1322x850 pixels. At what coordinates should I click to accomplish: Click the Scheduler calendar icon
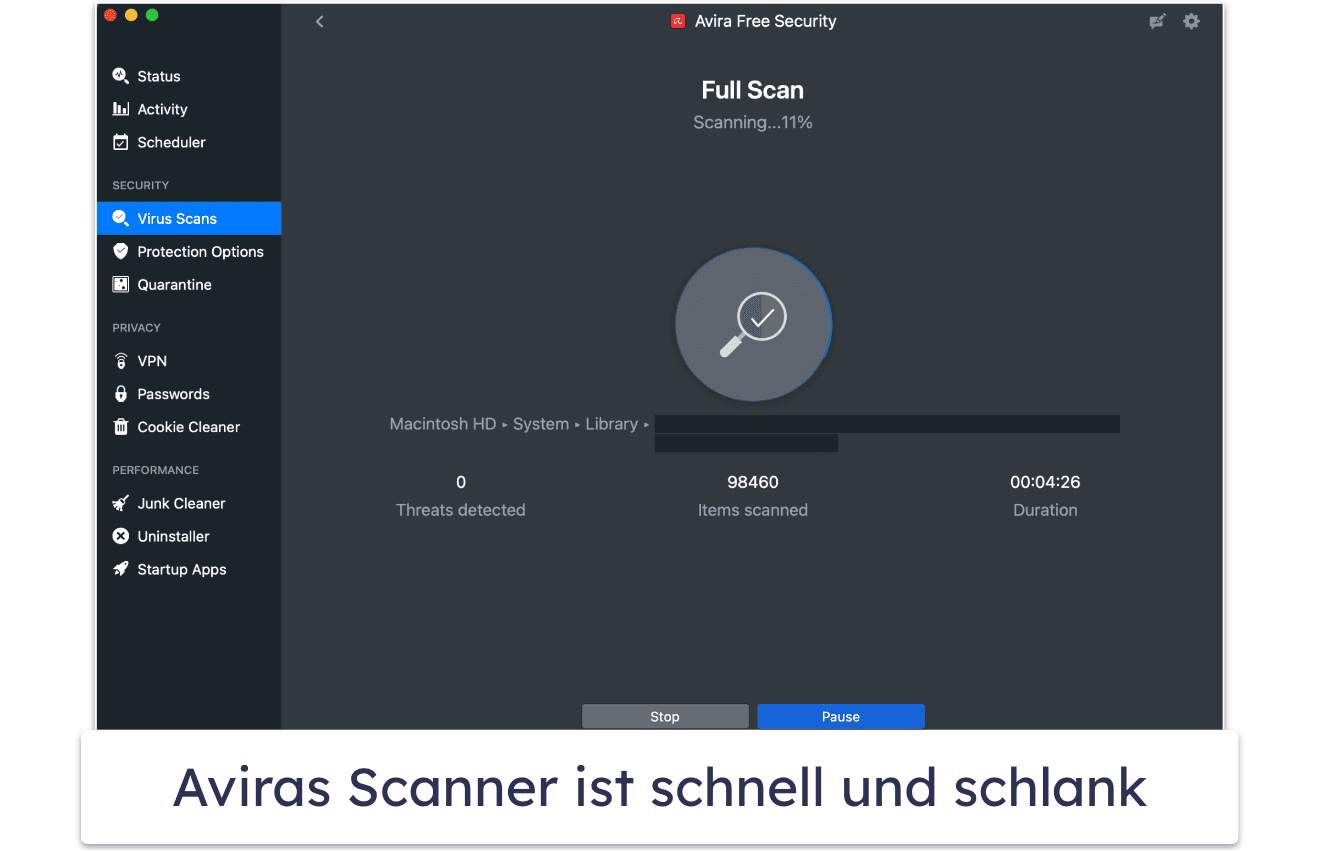pos(120,142)
